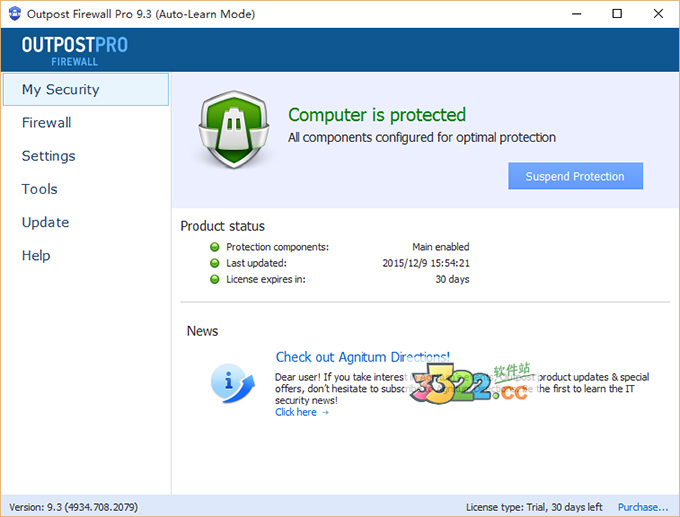This screenshot has width=680, height=517.
Task: Open the Tools section
Action: tap(39, 189)
